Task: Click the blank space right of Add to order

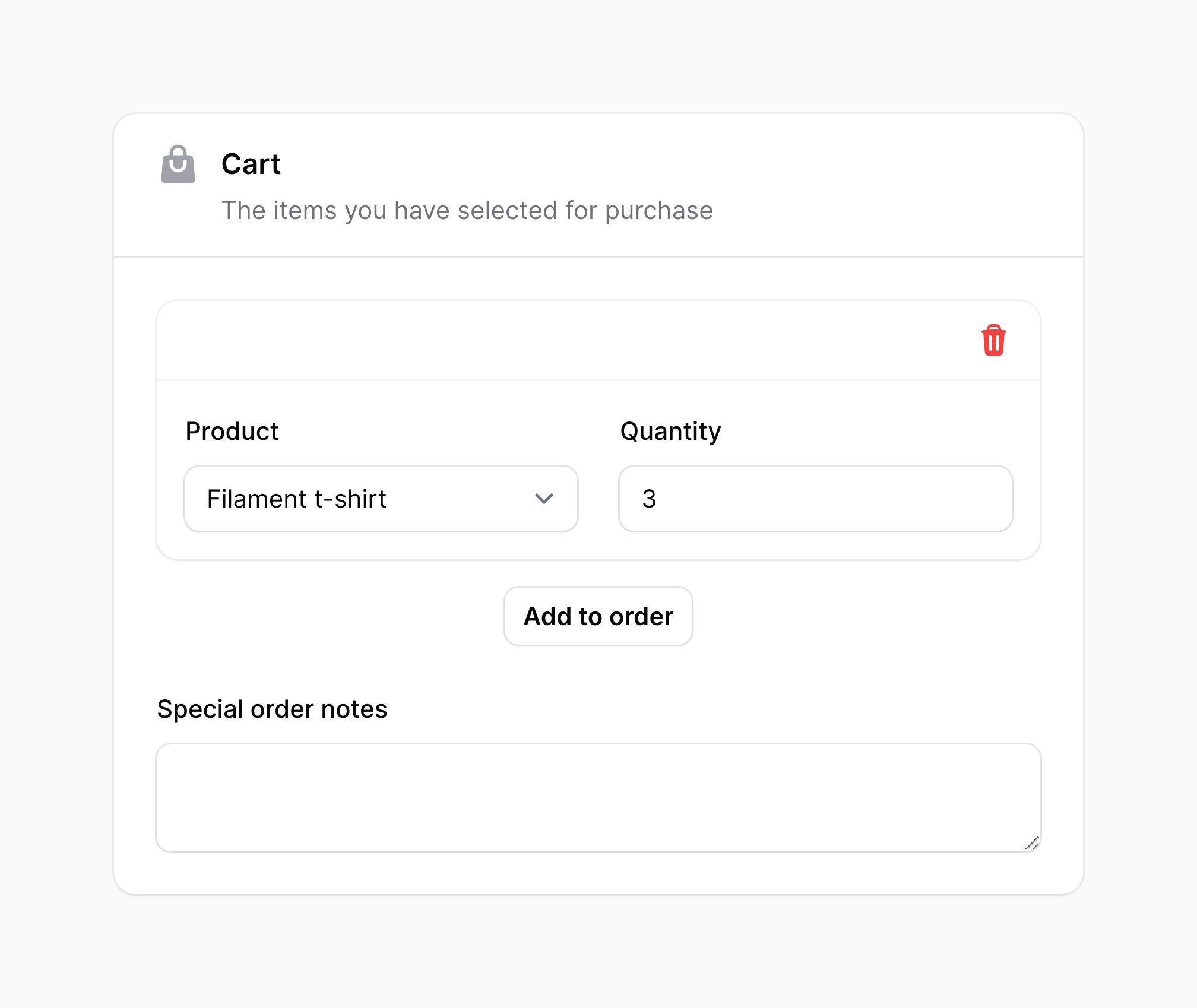Action: [867, 616]
